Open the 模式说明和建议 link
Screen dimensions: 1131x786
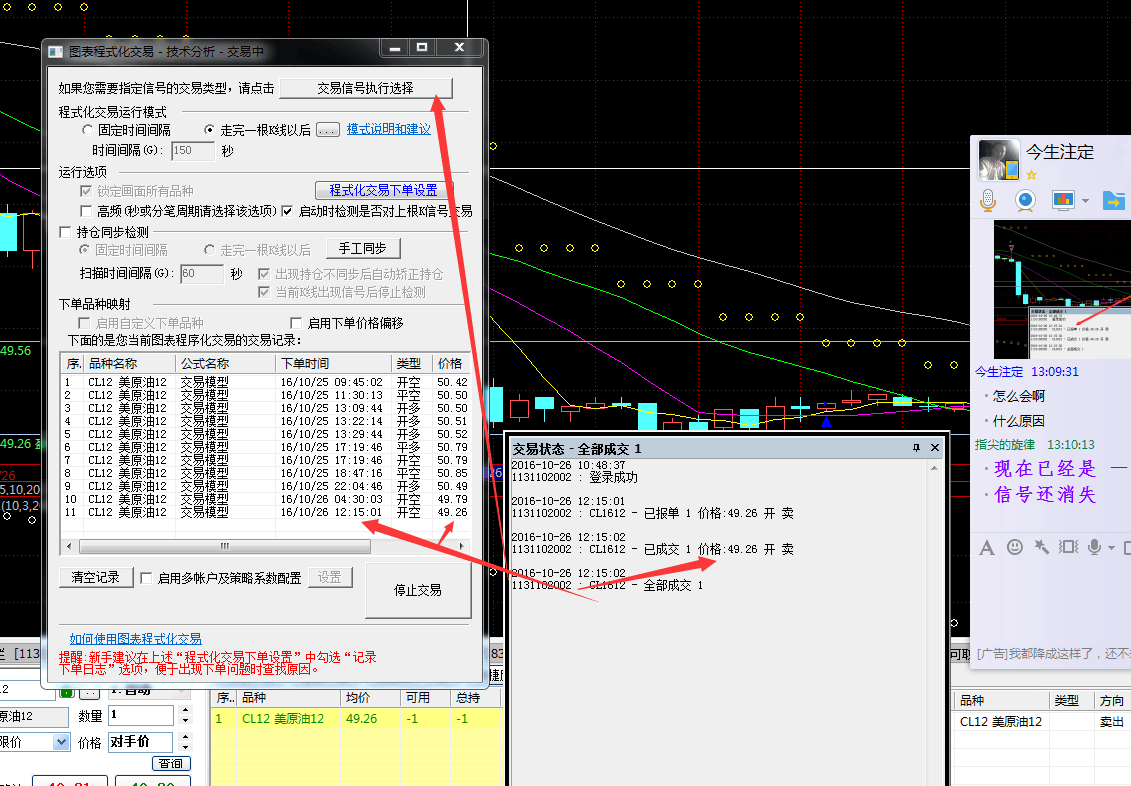[x=389, y=129]
